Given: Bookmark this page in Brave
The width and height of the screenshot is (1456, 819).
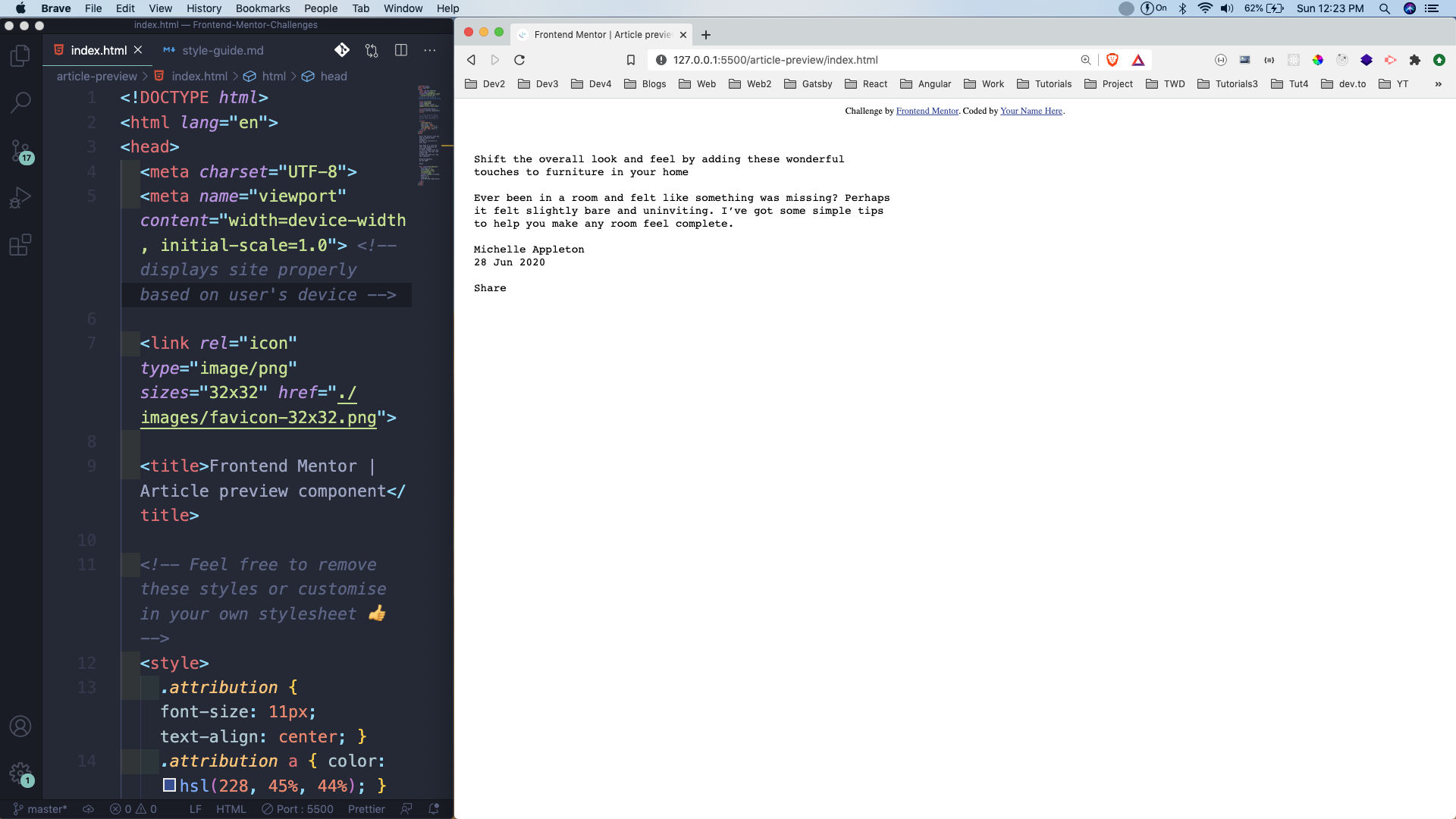Looking at the screenshot, I should pos(630,60).
